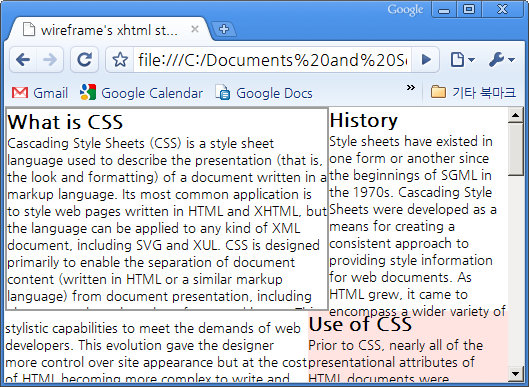Screen dimensions: 529x387
Task: Open the page control menu
Action: coord(462,60)
